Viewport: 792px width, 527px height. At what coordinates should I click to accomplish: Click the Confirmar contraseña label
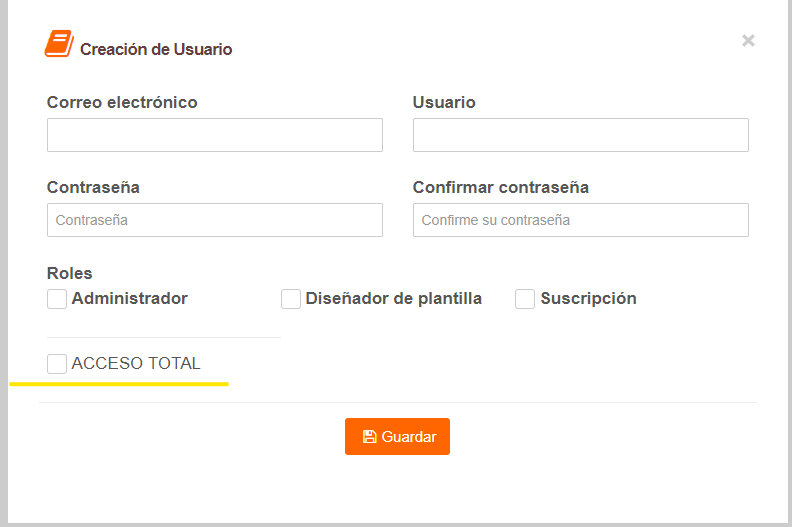click(501, 187)
